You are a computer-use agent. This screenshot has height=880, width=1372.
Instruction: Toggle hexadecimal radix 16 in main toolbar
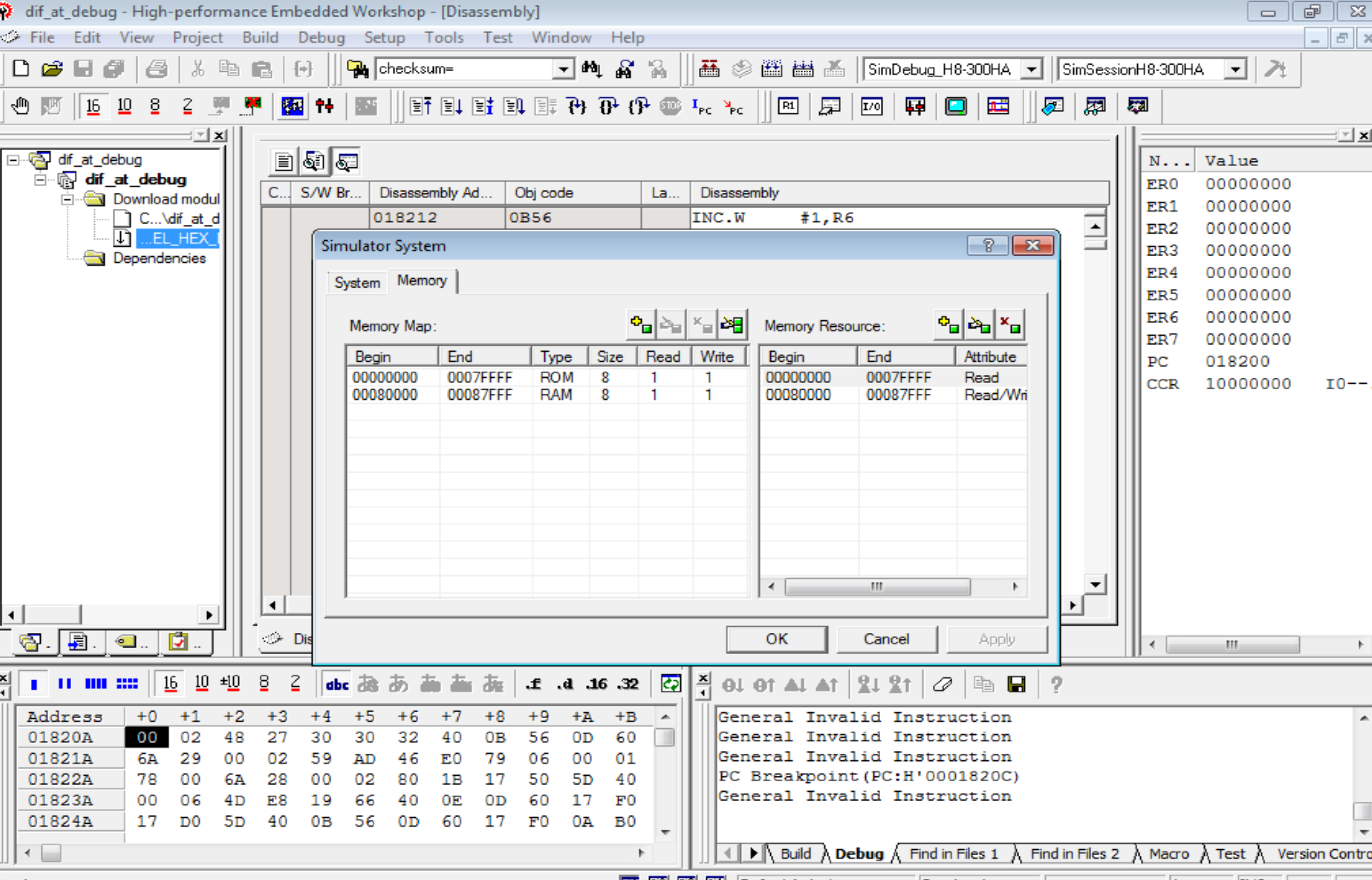pos(93,106)
